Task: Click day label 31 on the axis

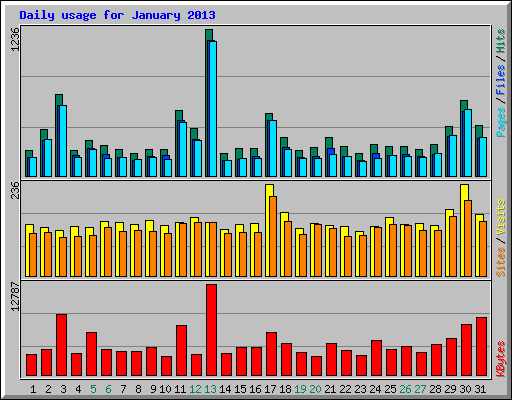Action: [480, 389]
